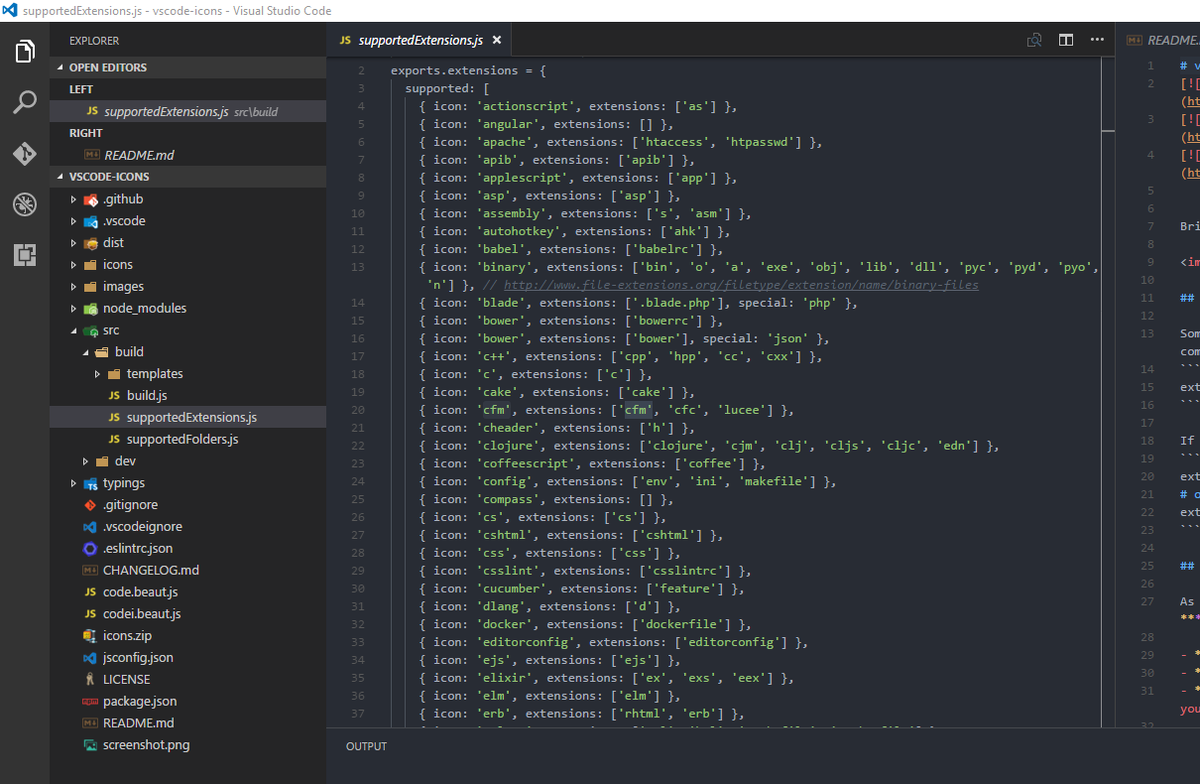
Task: Click the highlighted 'cfm' extension string
Action: click(637, 410)
